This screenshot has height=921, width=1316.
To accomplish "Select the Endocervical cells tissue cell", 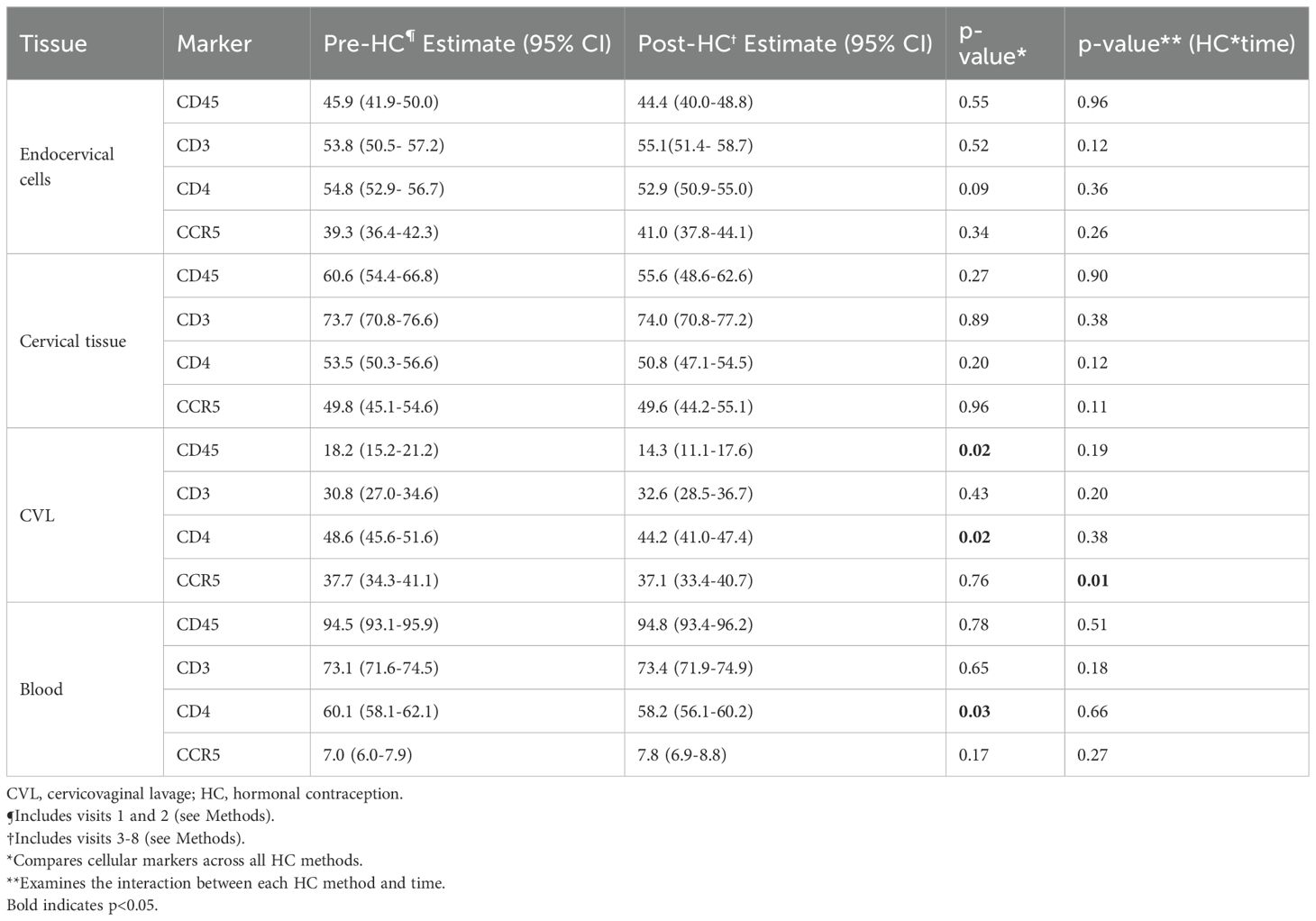I will (x=67, y=167).
